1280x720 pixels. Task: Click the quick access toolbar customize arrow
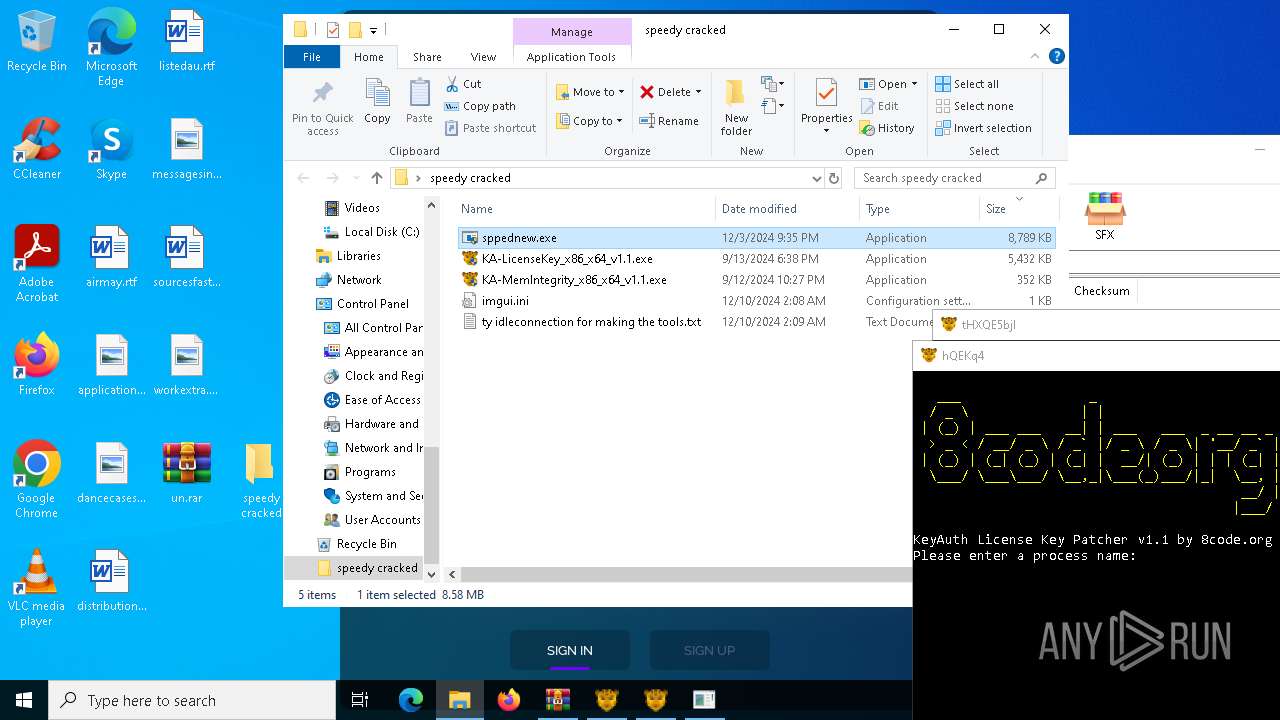click(373, 30)
